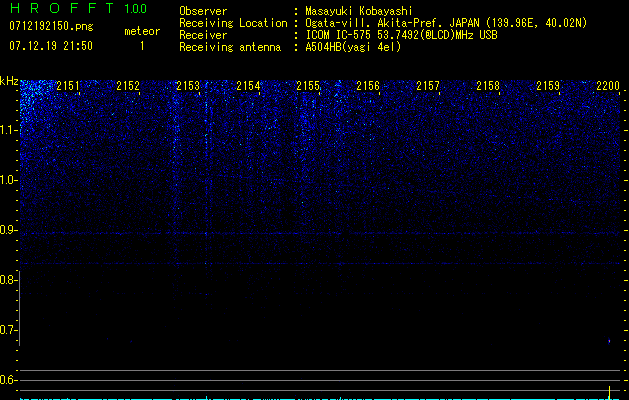Click the 2151 time marker
Image resolution: width=629 pixels, height=400 pixels.
coord(68,86)
